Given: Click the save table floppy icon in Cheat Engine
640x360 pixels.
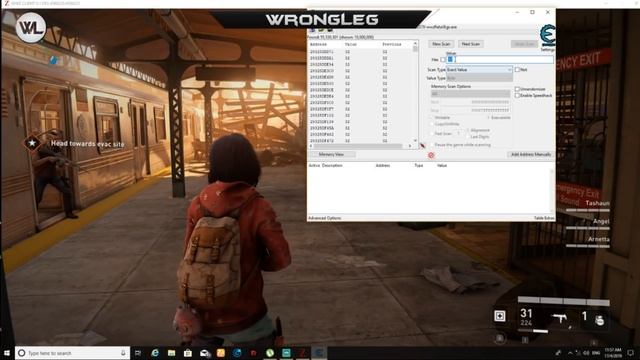Looking at the screenshot, I should [330, 30].
